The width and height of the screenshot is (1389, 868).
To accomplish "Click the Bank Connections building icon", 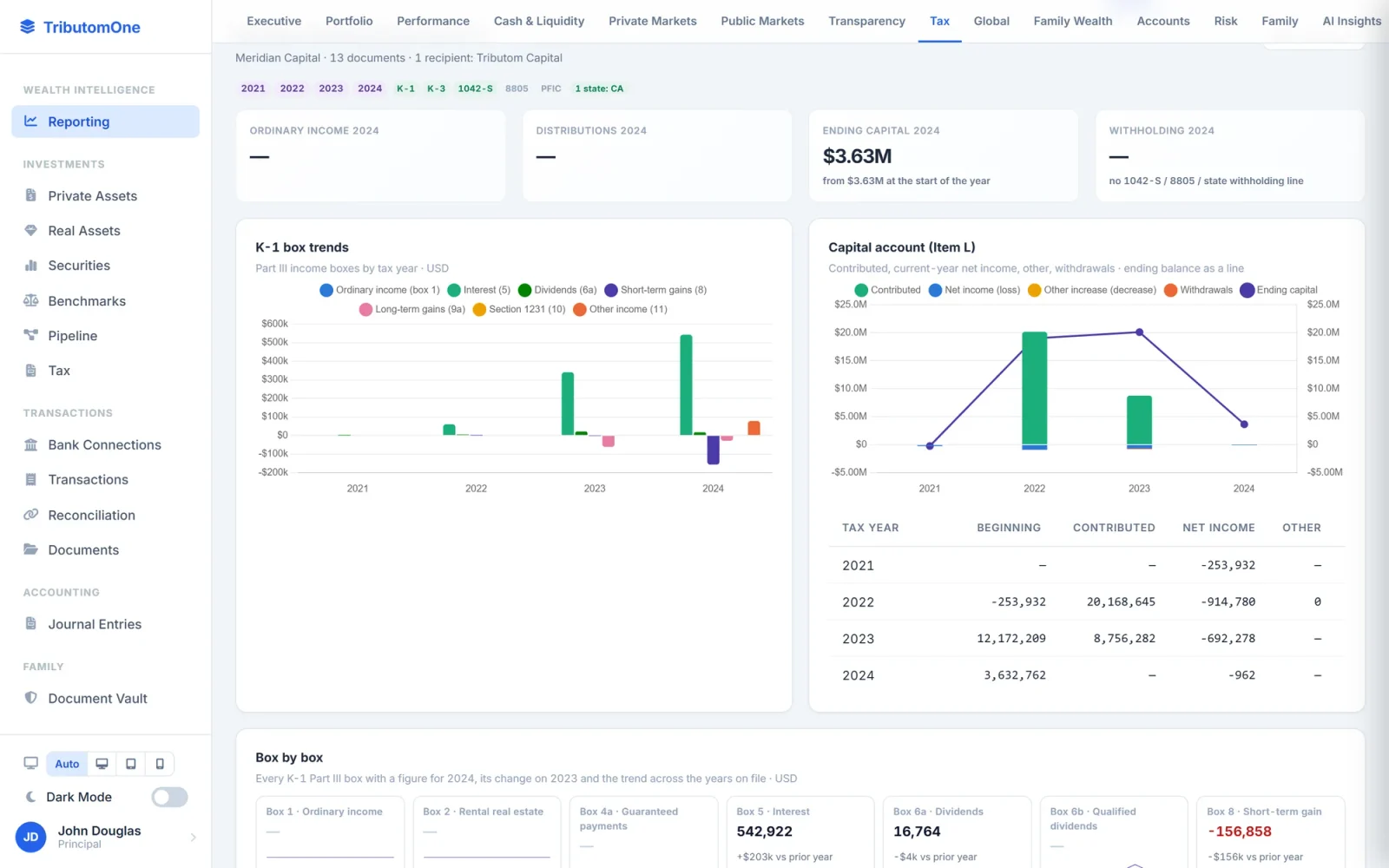I will point(31,444).
